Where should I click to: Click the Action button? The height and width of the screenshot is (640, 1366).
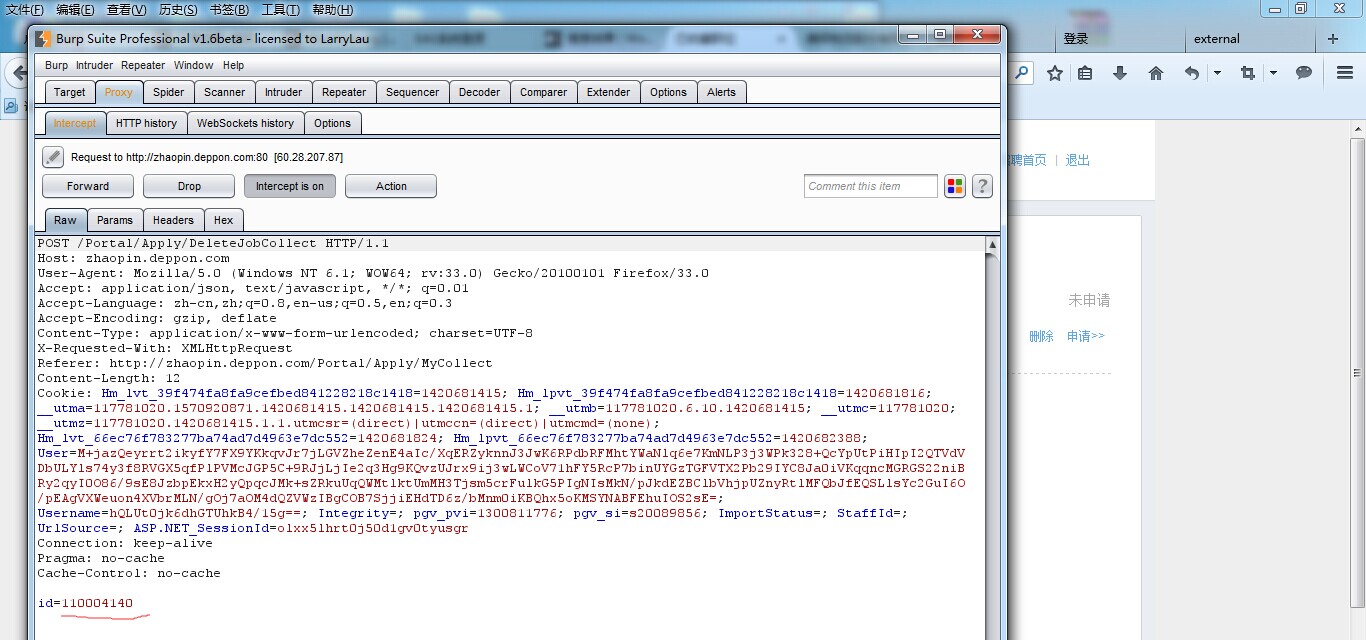pos(391,186)
